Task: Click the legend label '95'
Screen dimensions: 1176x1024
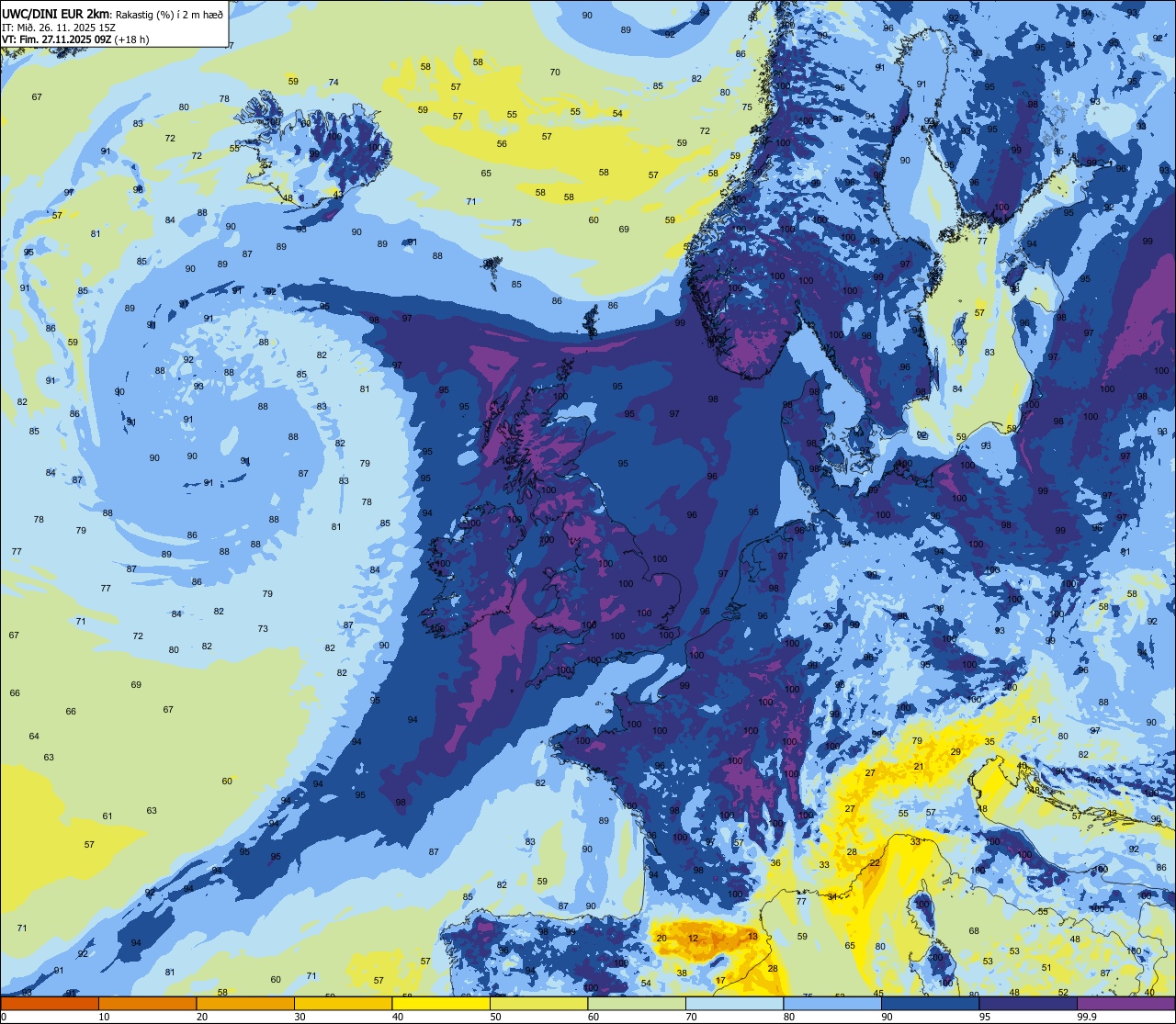Action: [986, 1017]
